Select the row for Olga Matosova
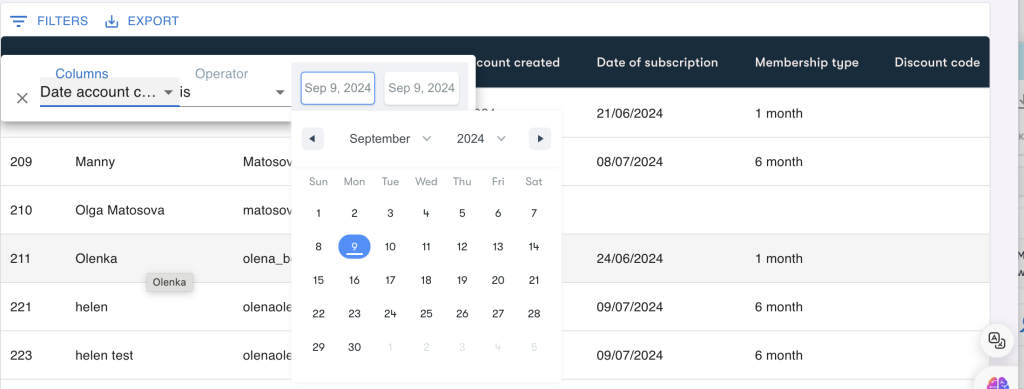 tap(495, 210)
